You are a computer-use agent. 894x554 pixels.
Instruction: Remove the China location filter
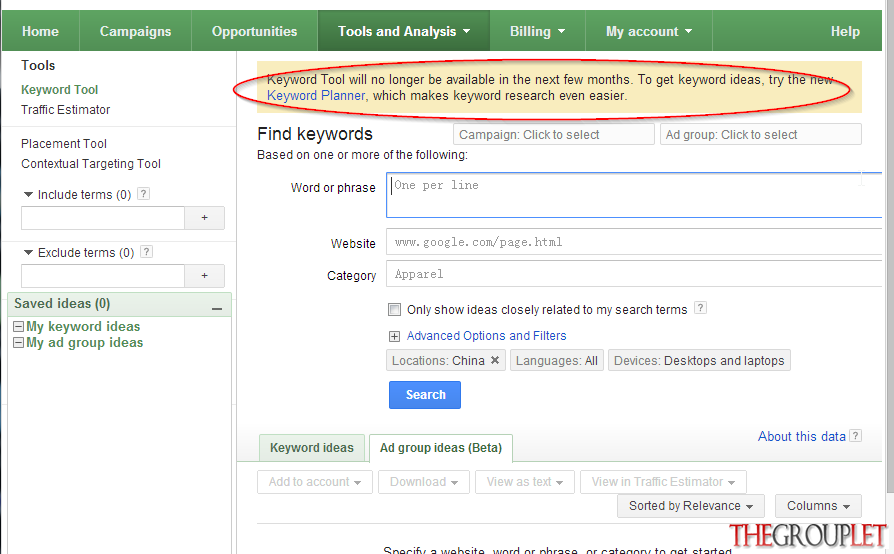pos(495,360)
